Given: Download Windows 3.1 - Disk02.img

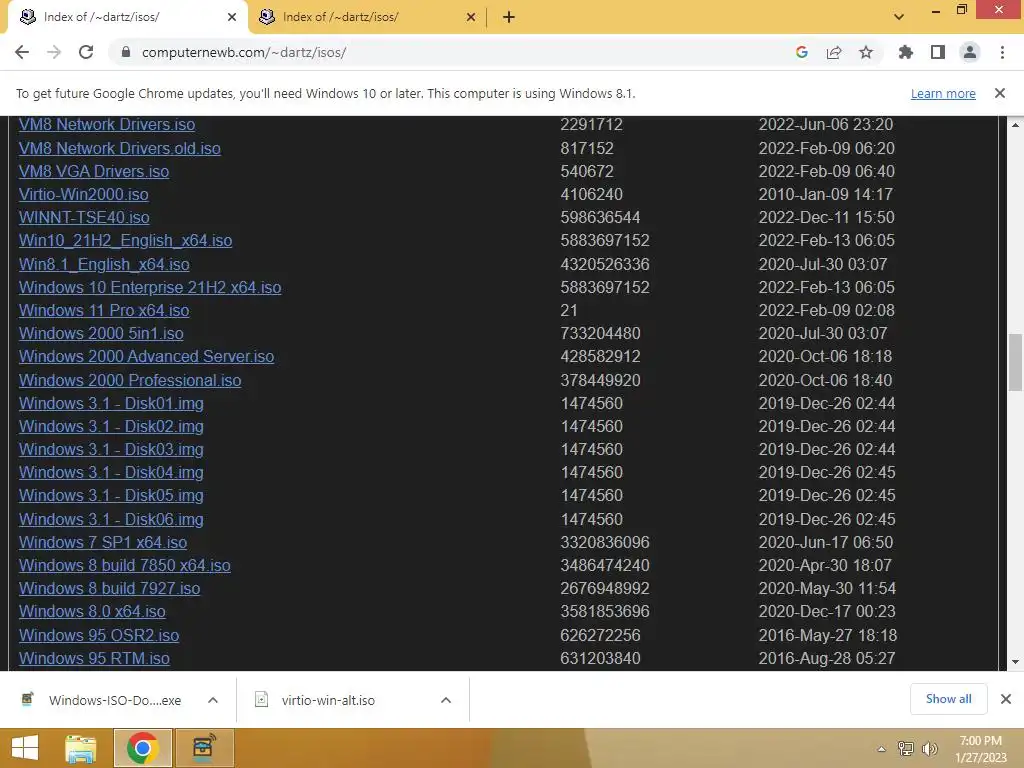Looking at the screenshot, I should (111, 426).
